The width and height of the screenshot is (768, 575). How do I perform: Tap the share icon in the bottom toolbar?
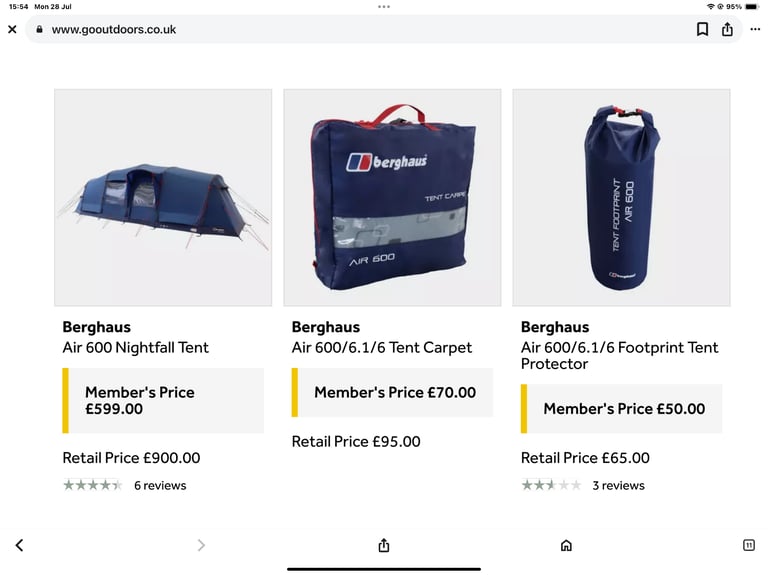click(x=384, y=545)
